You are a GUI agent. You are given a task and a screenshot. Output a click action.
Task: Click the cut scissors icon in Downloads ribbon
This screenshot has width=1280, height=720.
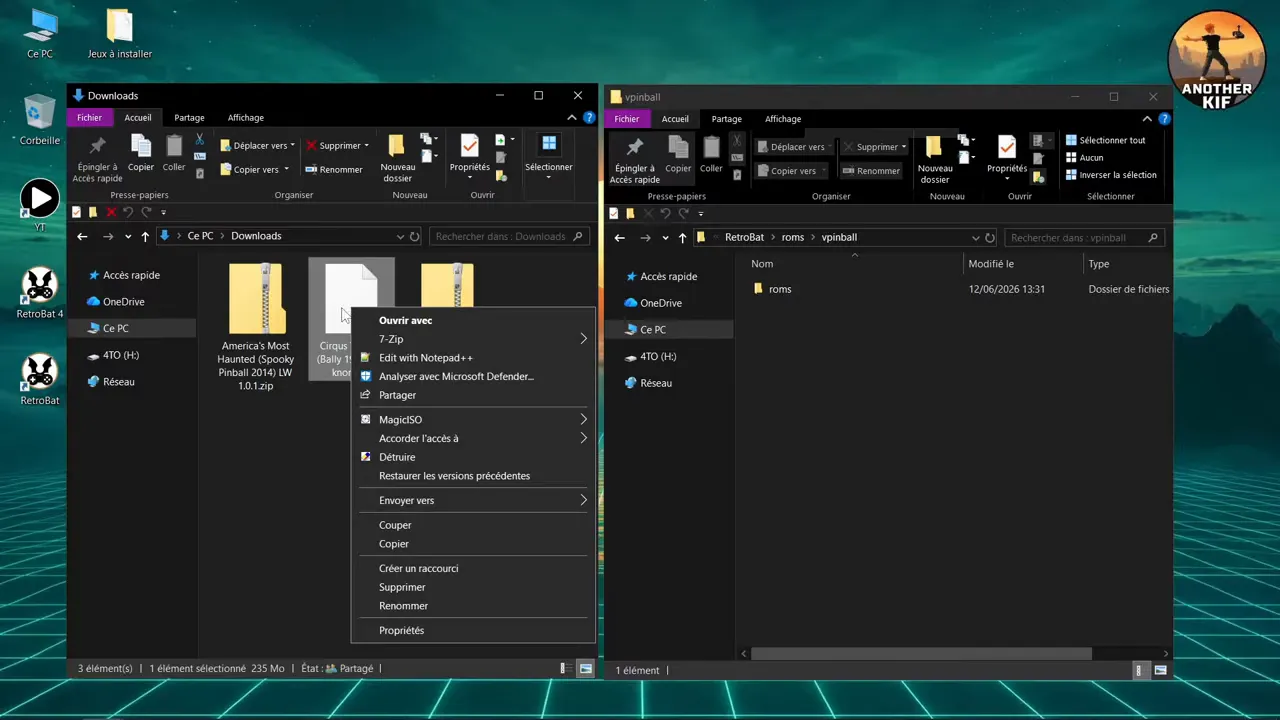click(200, 139)
